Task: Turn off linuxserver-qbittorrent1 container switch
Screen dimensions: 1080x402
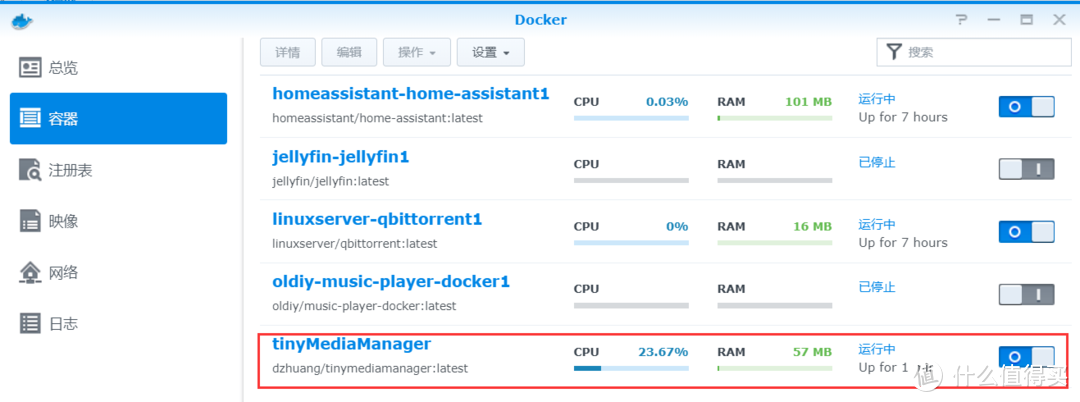Action: coord(1026,232)
